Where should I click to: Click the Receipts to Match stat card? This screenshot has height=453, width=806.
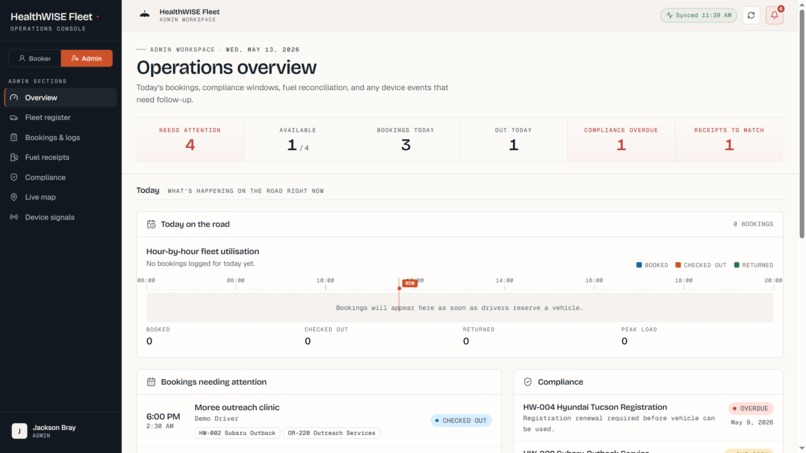point(729,140)
